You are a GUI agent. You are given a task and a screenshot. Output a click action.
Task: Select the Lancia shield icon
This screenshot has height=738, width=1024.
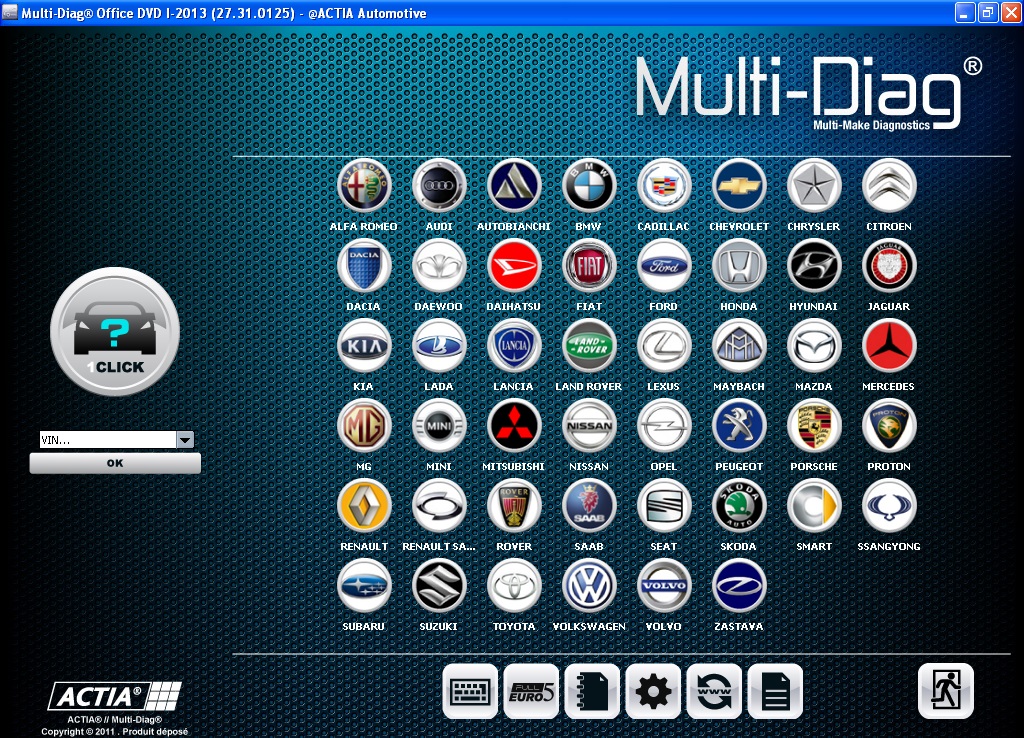click(514, 346)
